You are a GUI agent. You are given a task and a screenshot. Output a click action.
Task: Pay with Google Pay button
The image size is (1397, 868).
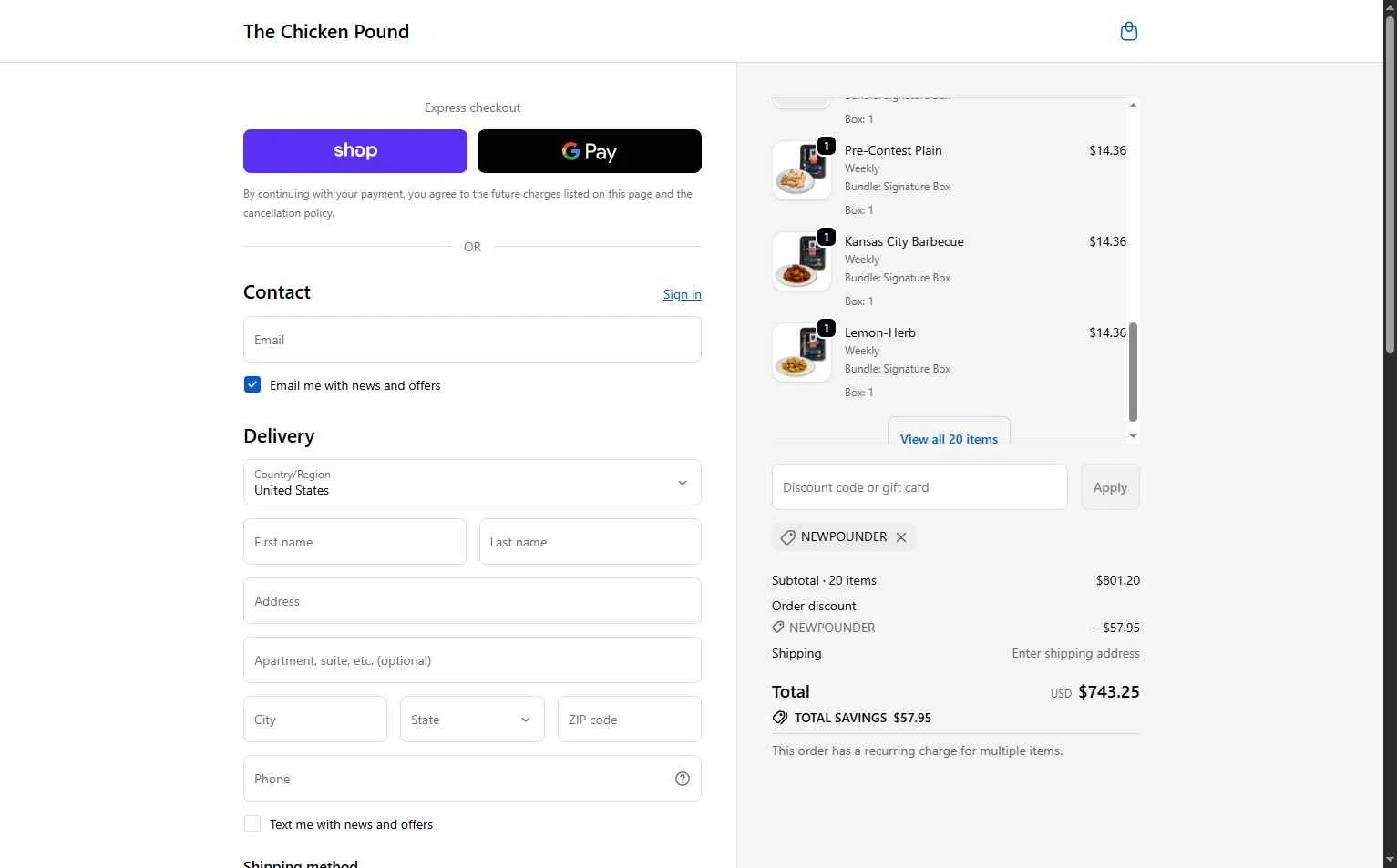coord(590,151)
